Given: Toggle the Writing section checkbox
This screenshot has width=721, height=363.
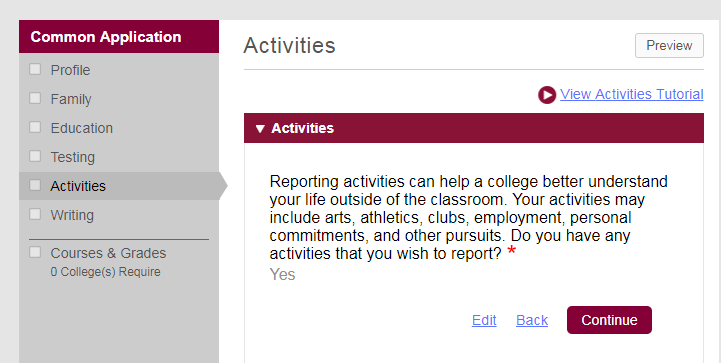Looking at the screenshot, I should (x=35, y=214).
